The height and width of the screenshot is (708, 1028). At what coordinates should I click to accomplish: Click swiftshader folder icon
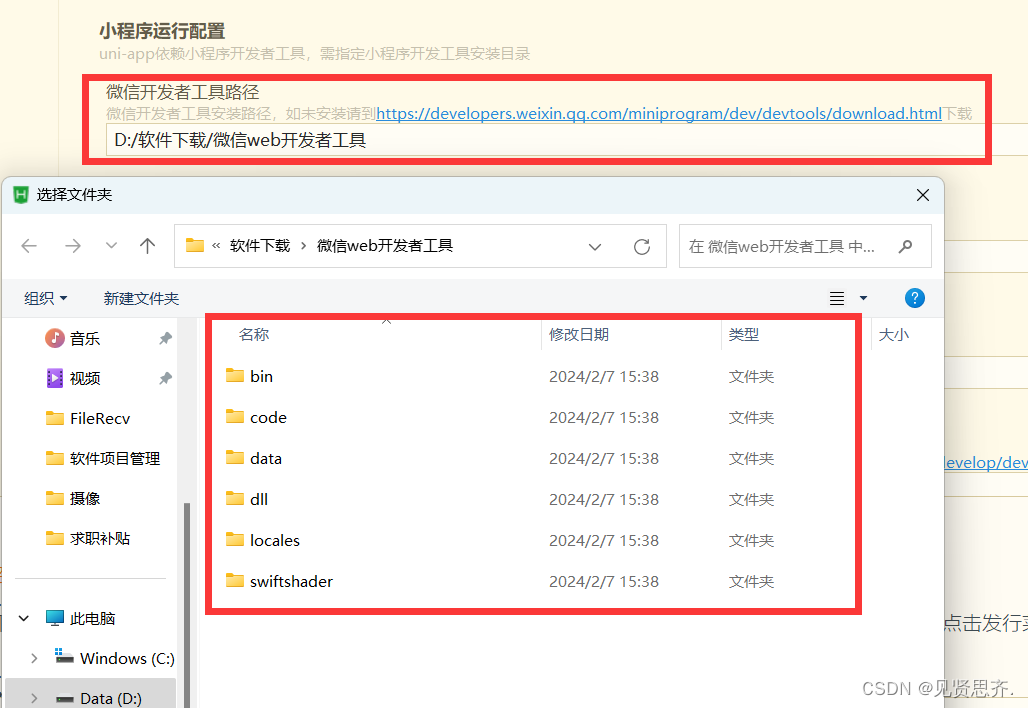(x=235, y=580)
